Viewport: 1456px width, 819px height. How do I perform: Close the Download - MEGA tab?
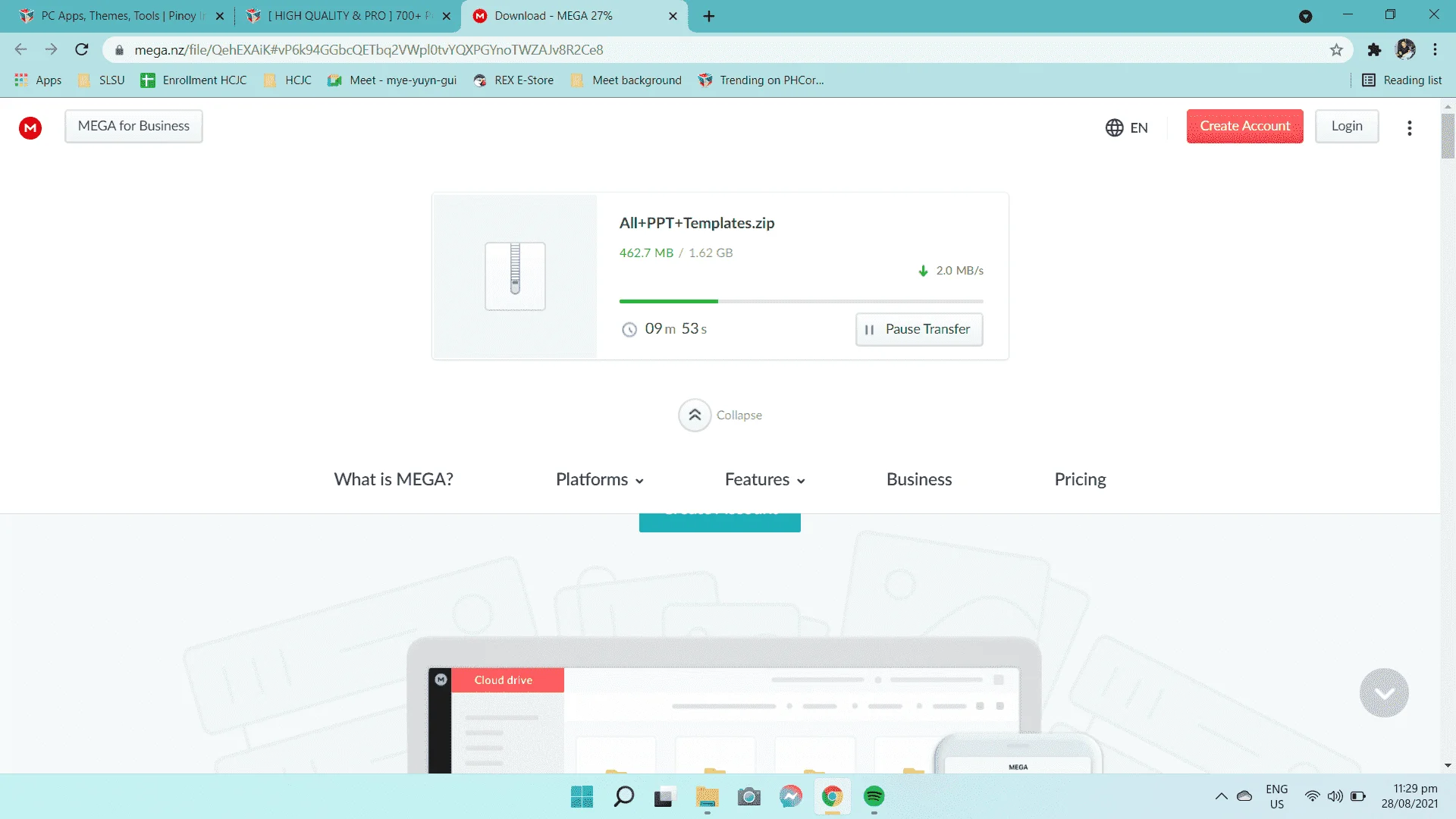click(673, 16)
